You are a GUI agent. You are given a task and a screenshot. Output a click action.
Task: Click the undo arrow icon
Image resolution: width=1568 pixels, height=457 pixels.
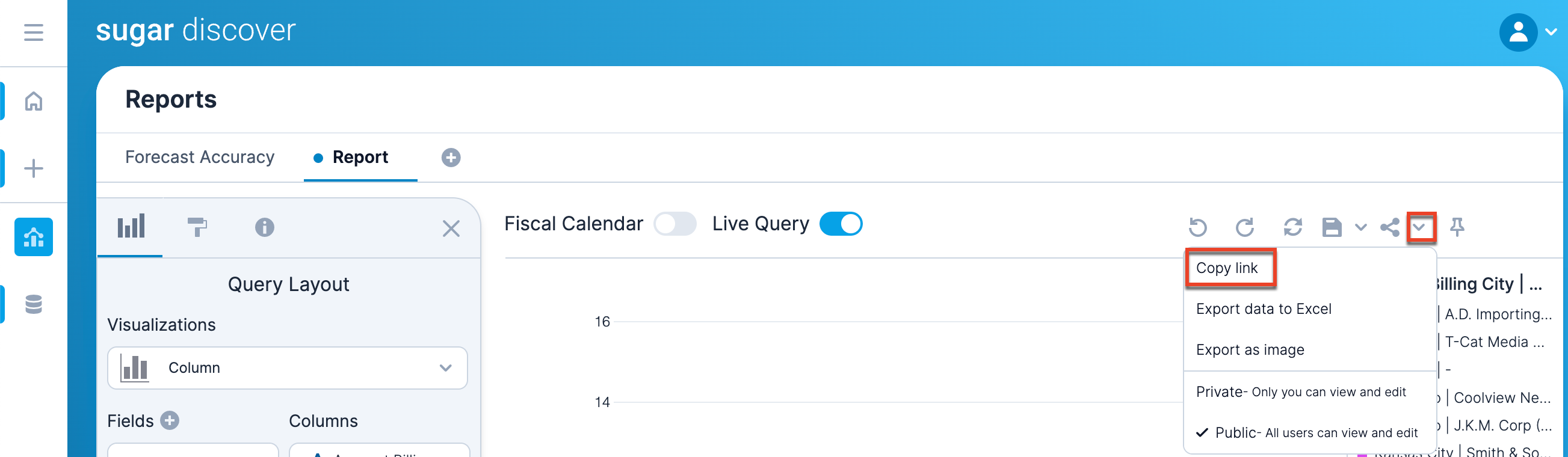click(x=1197, y=227)
